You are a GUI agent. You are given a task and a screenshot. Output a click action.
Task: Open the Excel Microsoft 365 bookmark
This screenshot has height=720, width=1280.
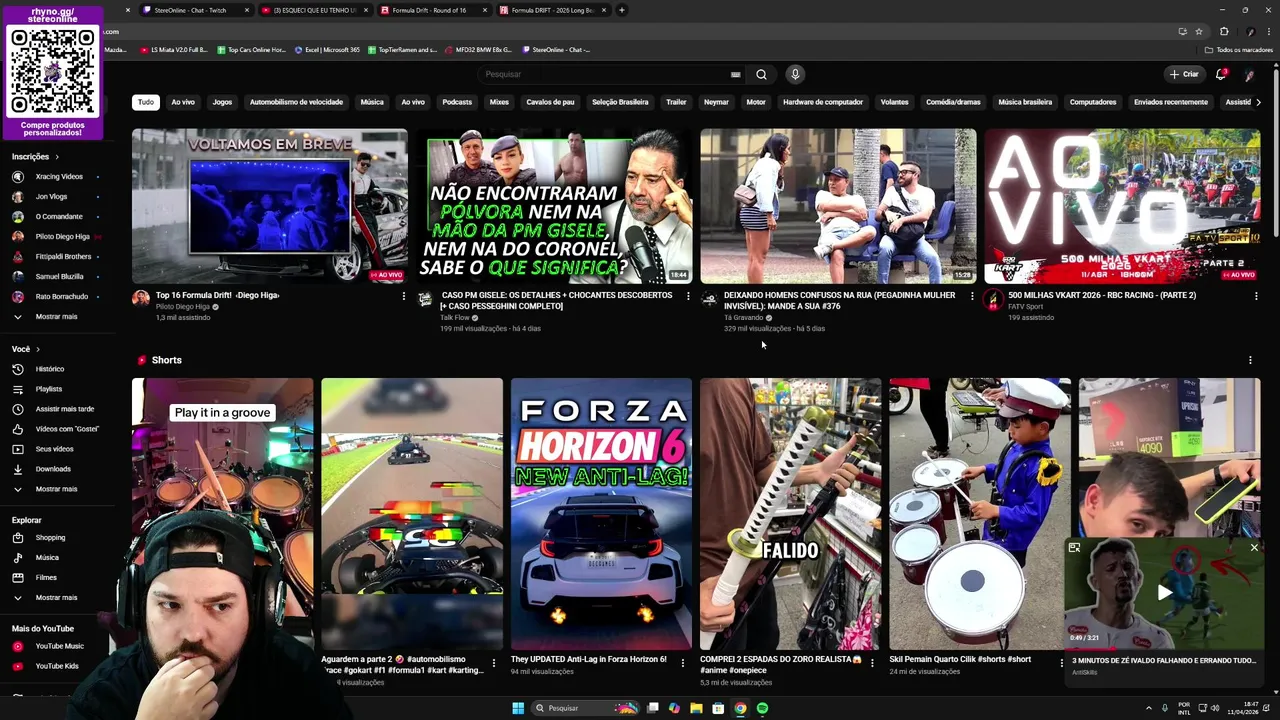tap(327, 50)
